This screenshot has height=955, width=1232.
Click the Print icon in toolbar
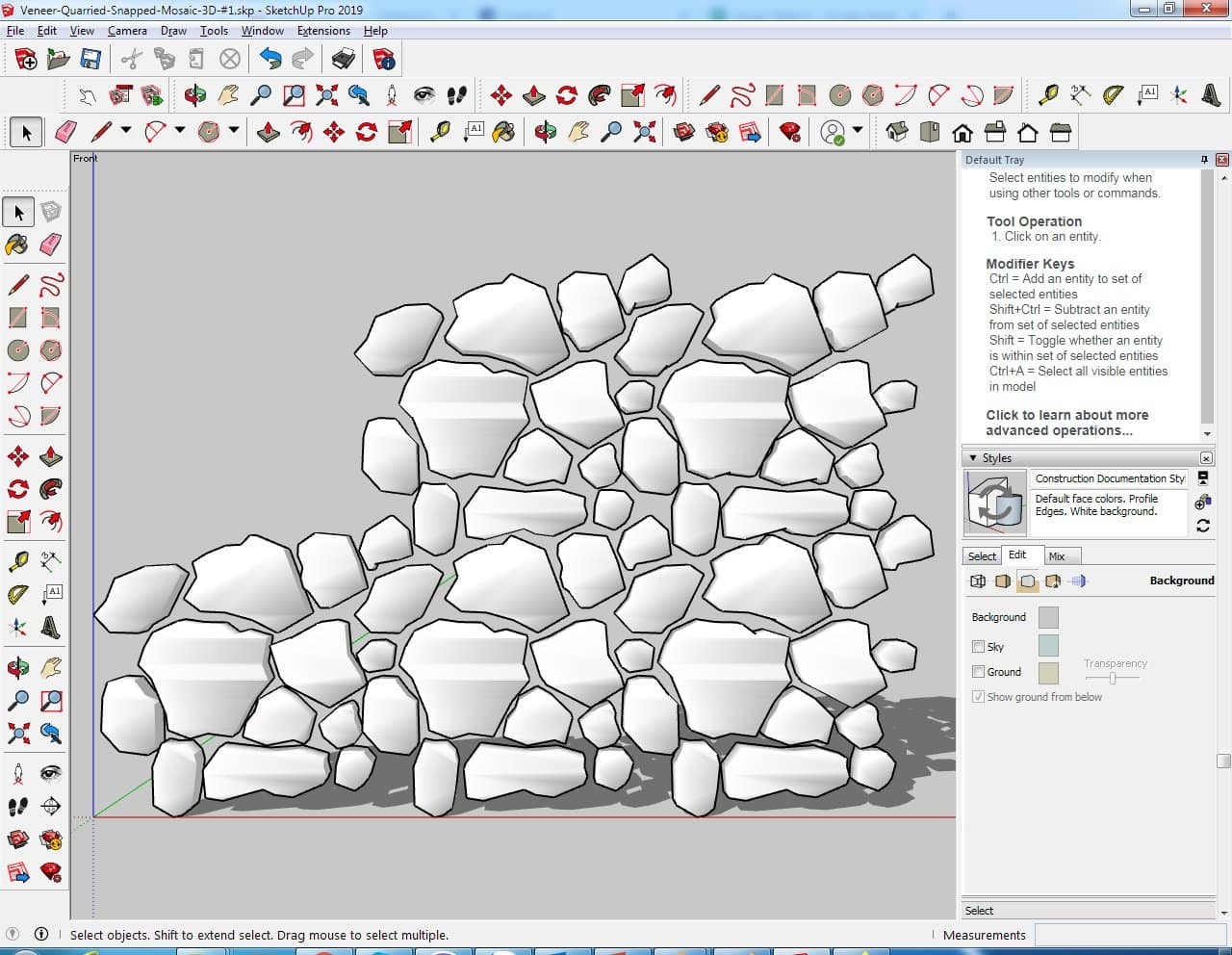coord(344,60)
